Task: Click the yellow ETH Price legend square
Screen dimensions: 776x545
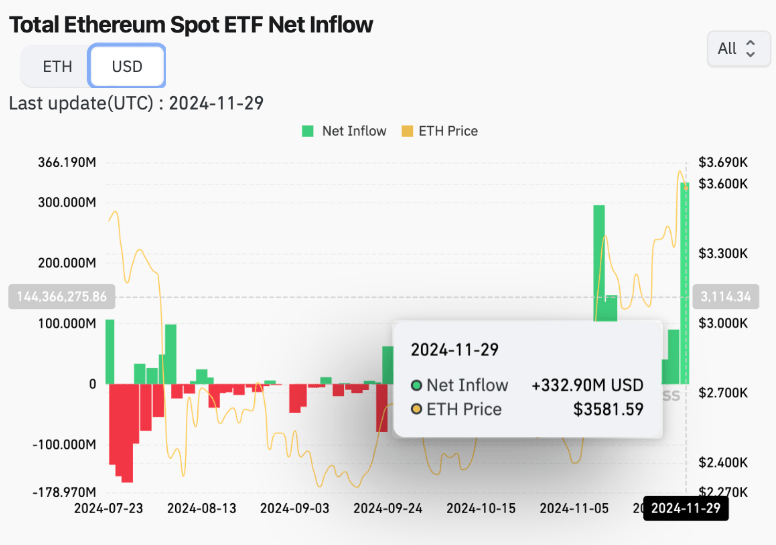Action: [x=407, y=131]
